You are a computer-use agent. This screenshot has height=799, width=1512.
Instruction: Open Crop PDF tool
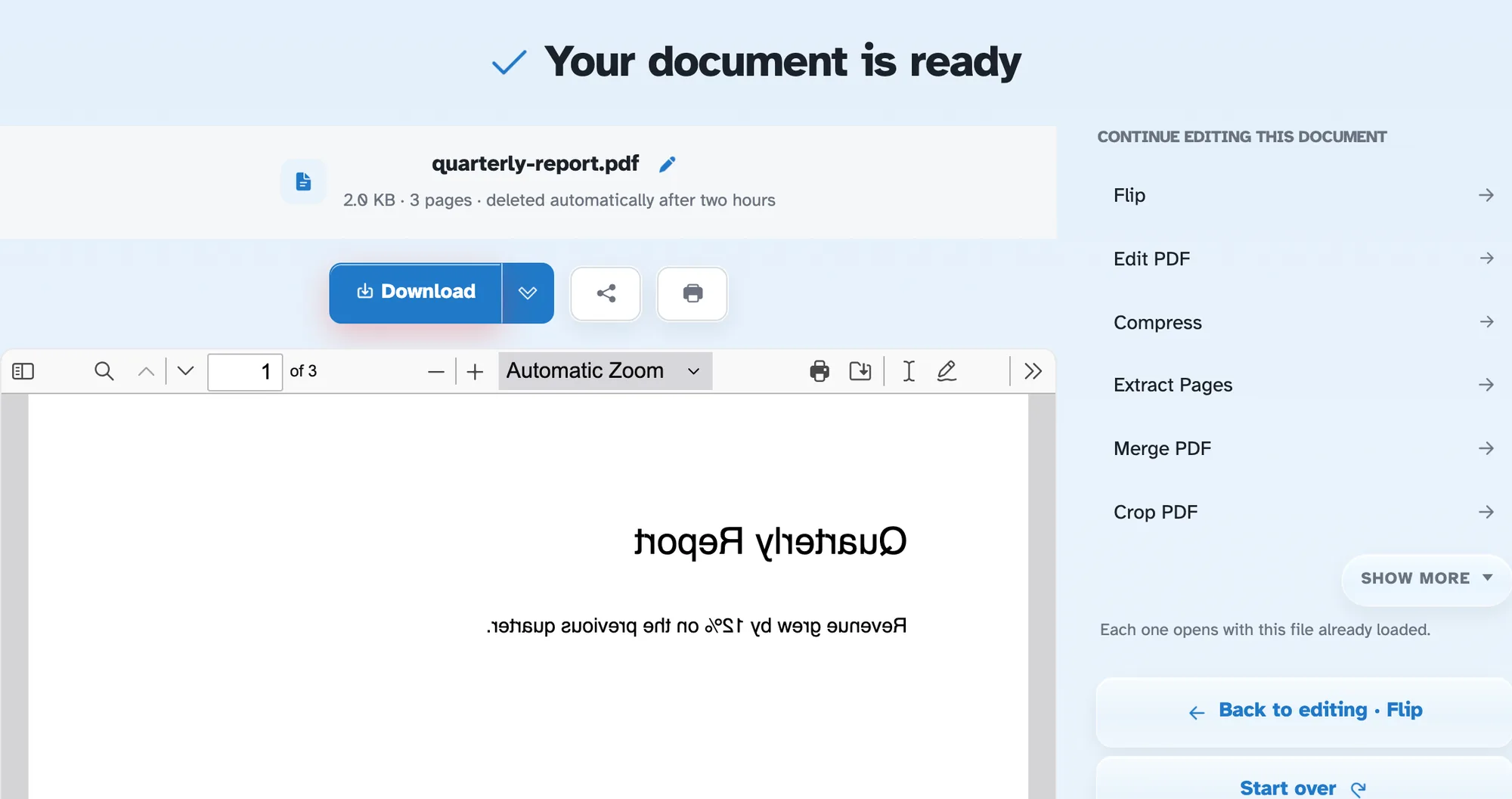point(1303,512)
